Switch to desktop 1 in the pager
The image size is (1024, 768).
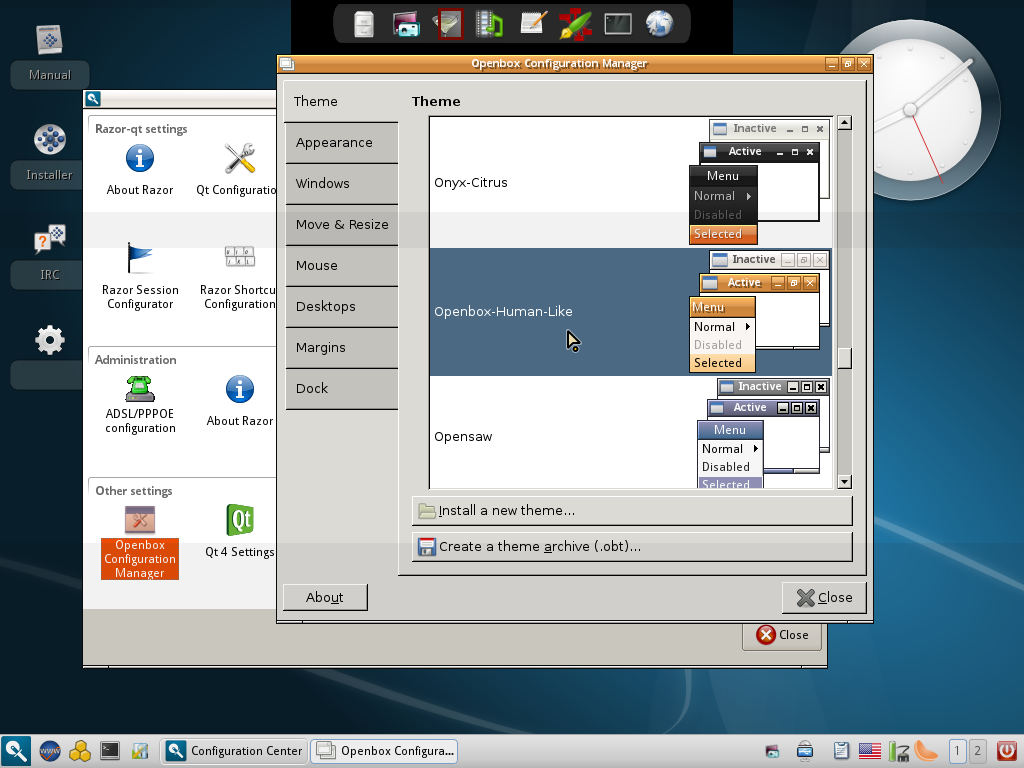tap(957, 751)
